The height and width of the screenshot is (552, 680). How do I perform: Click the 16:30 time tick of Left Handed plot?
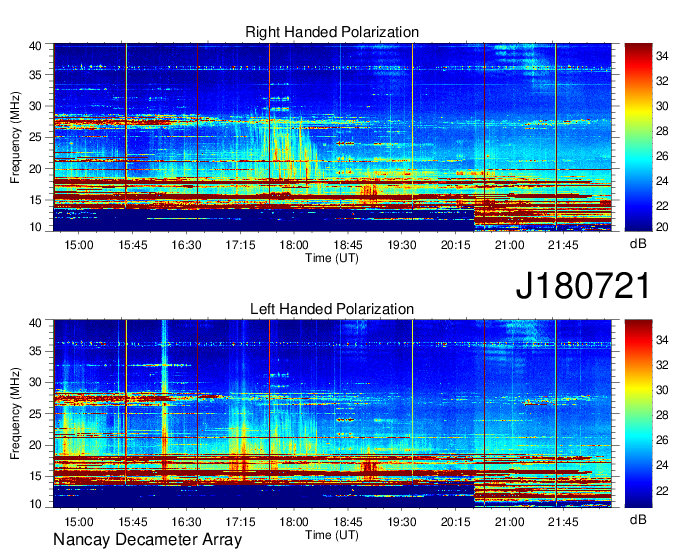tap(186, 522)
